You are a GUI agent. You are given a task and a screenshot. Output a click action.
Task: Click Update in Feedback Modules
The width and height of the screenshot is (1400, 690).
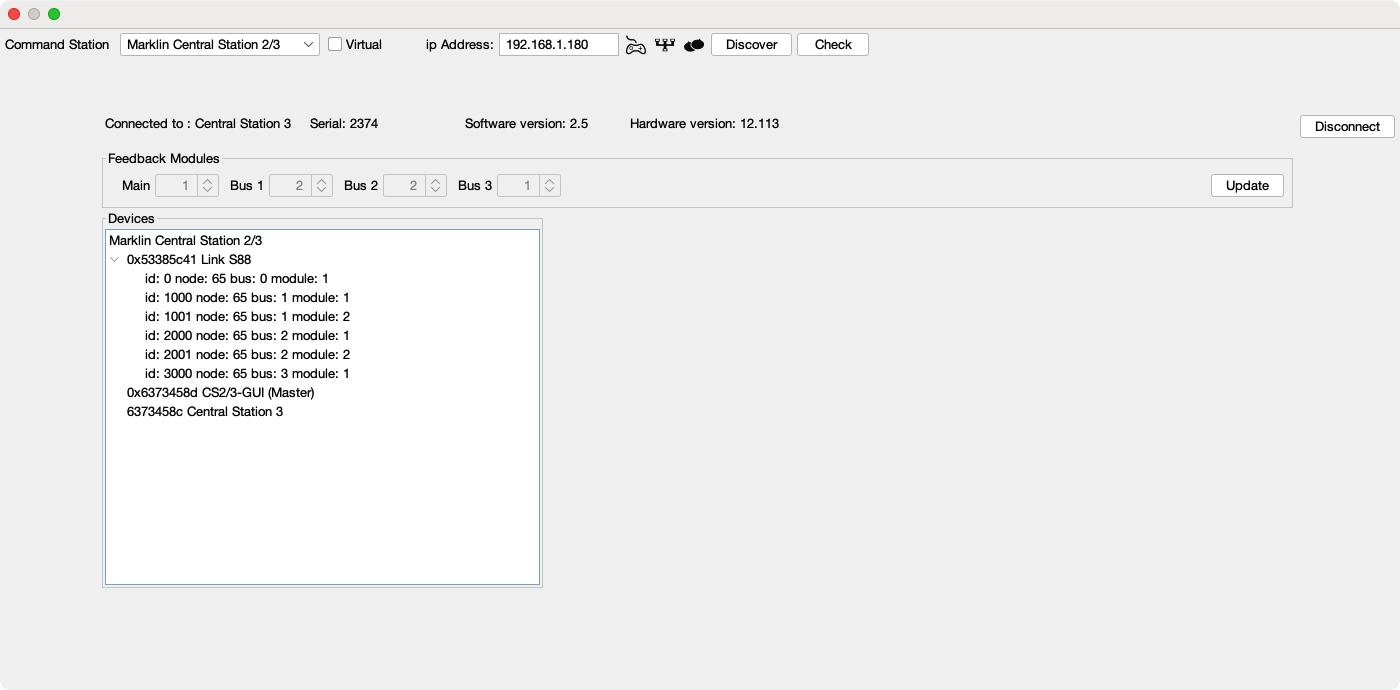1247,185
